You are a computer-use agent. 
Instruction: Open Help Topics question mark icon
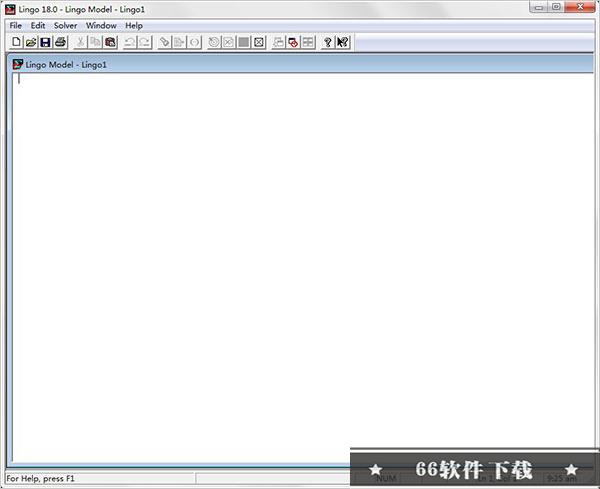pos(328,42)
